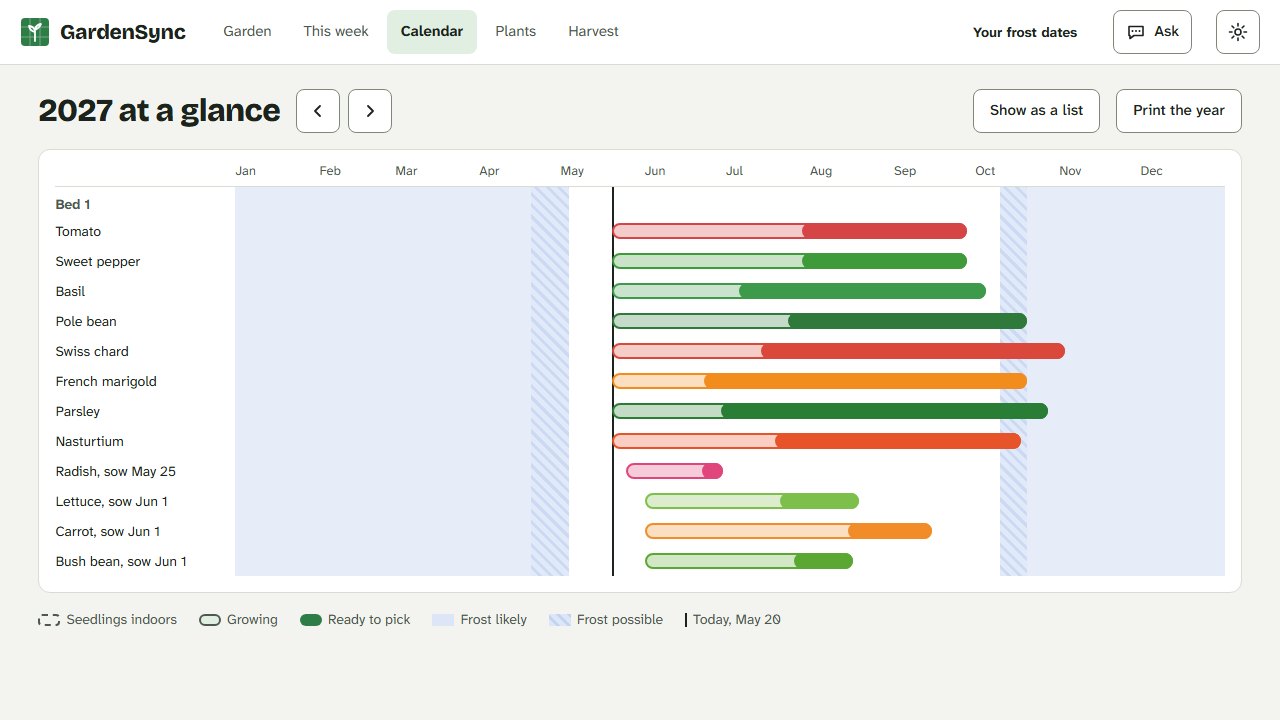Click the 'Lettuce, sow Jun 1' label
The height and width of the screenshot is (720, 1280).
click(112, 502)
